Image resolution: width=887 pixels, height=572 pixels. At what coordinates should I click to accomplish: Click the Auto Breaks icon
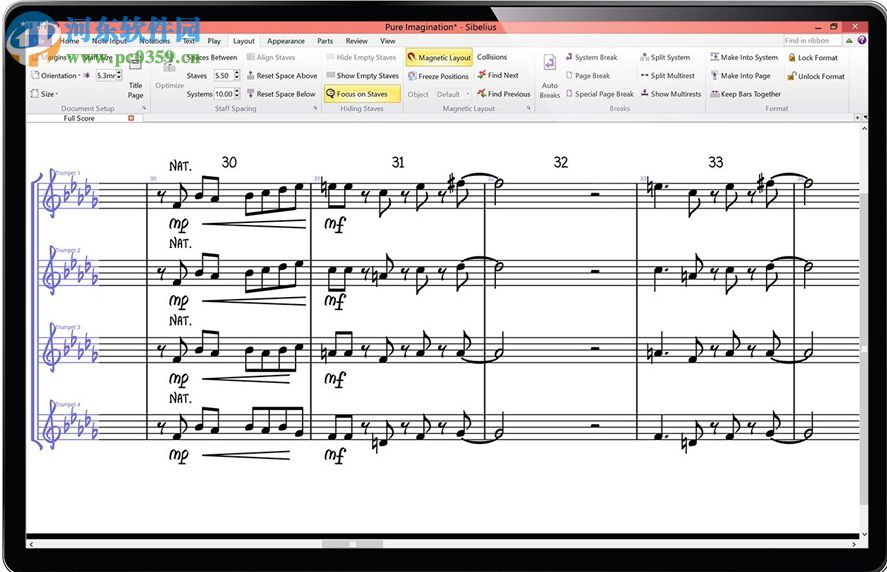click(549, 62)
